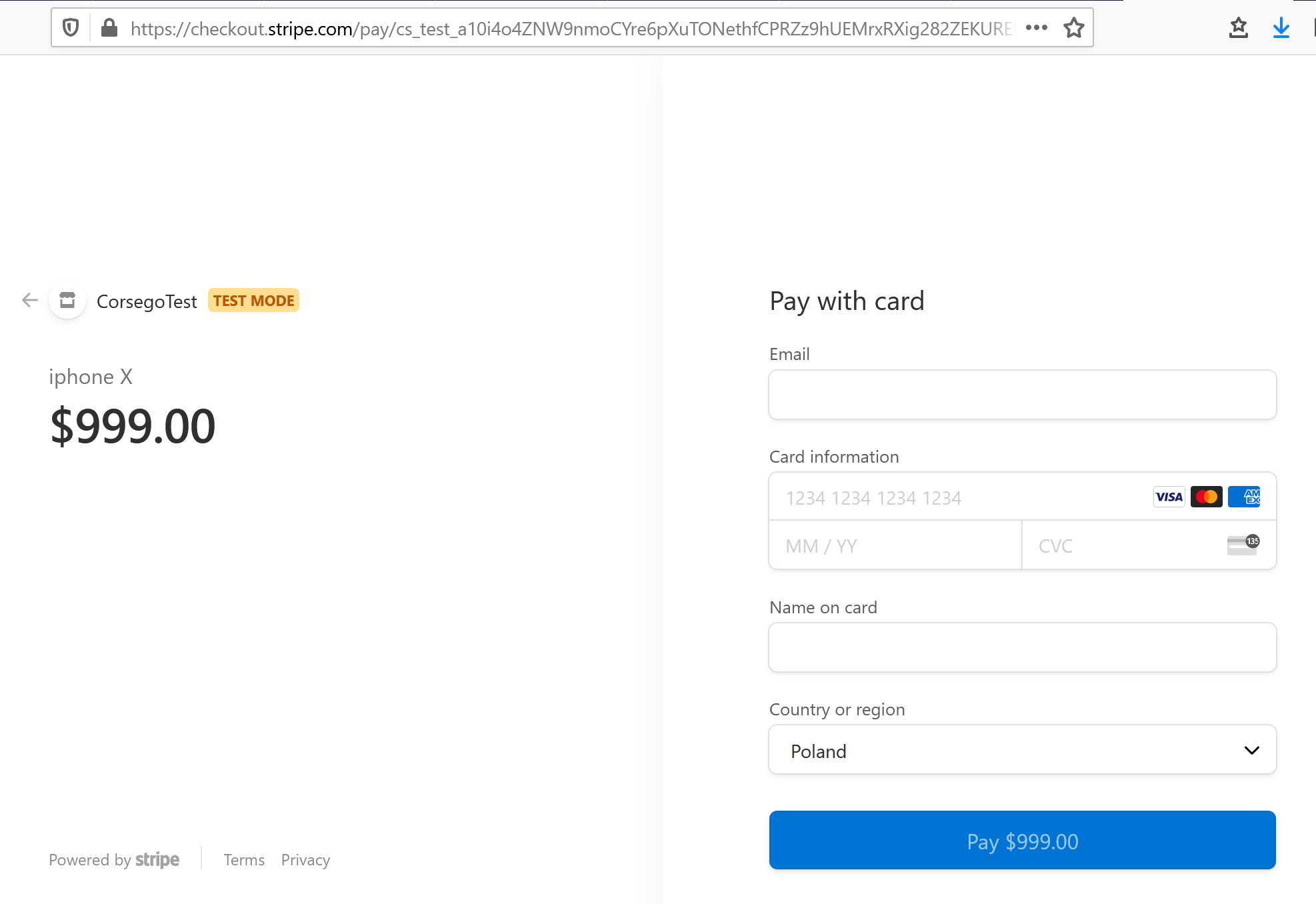Select the Email input field
This screenshot has height=904, width=1316.
click(1022, 394)
